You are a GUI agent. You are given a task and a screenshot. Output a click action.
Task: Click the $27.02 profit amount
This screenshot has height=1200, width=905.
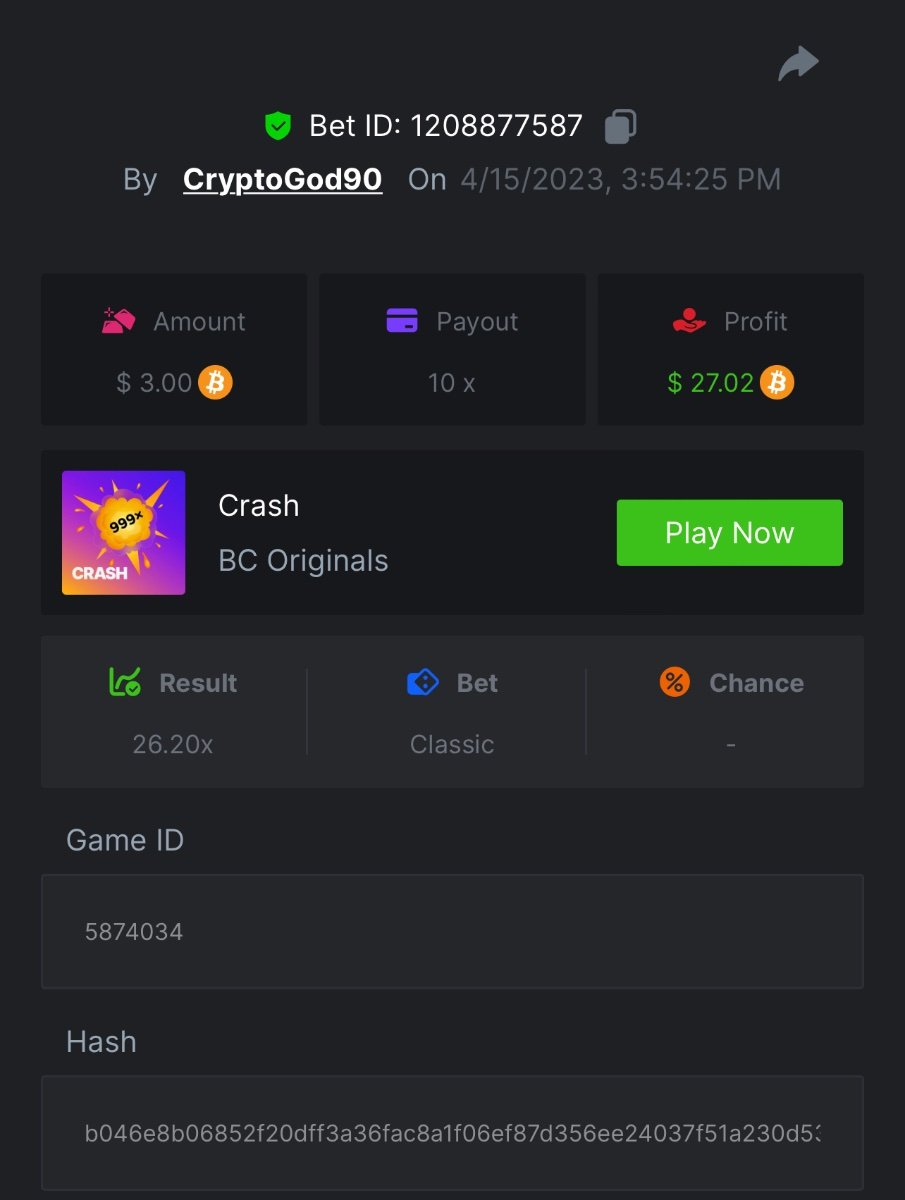click(710, 383)
